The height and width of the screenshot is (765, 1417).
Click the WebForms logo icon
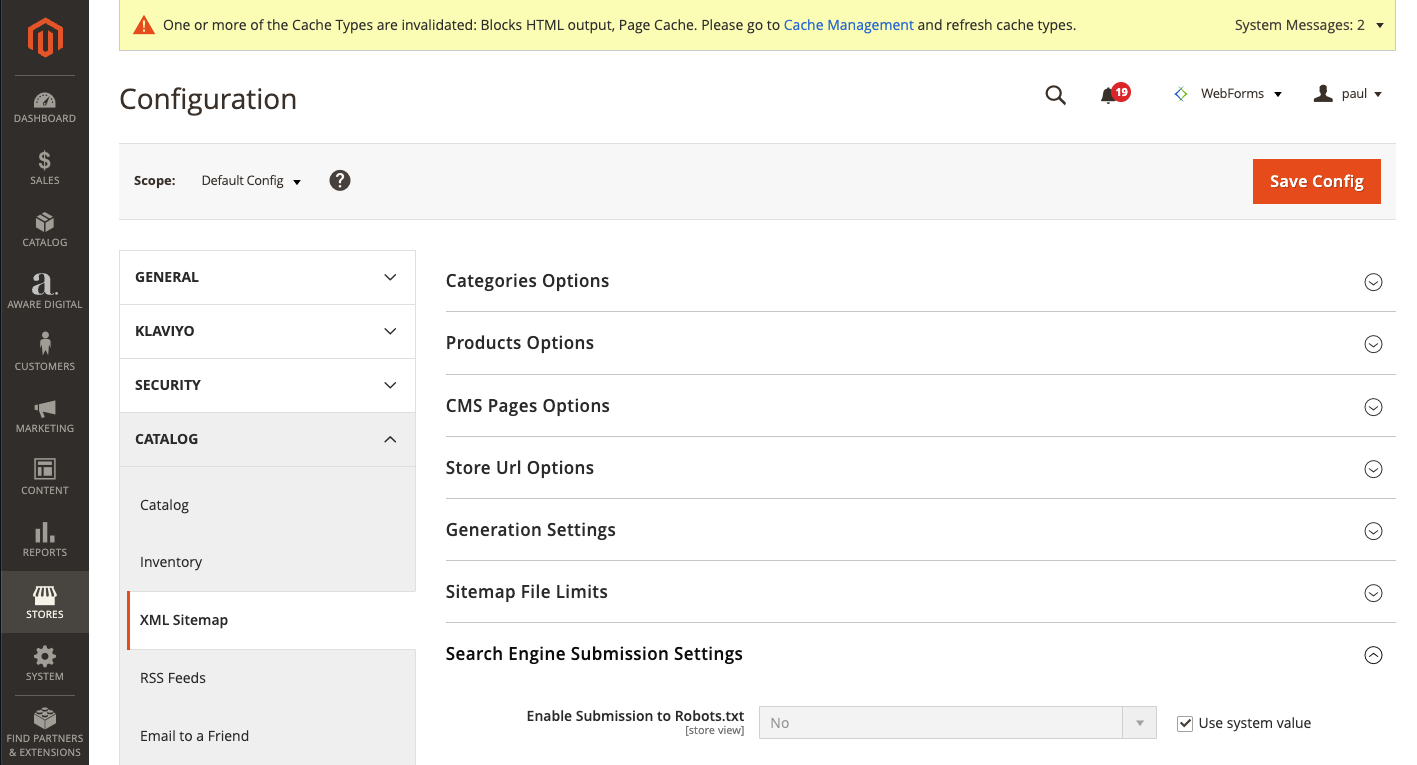click(x=1181, y=93)
